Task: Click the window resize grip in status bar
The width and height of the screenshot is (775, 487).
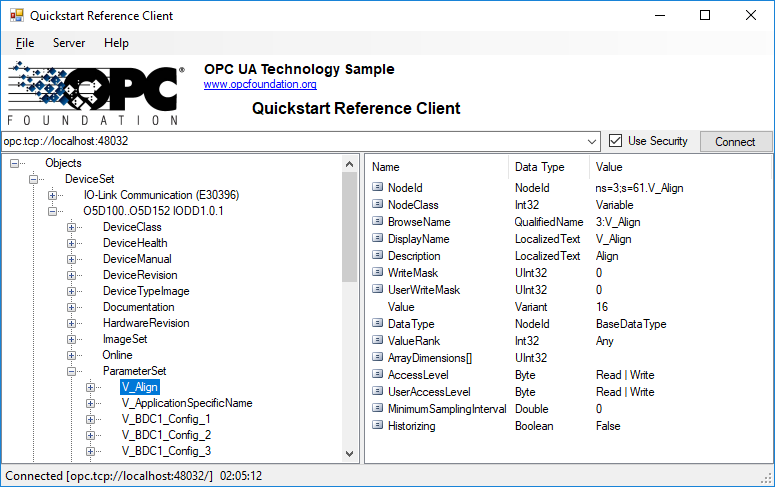Action: click(x=767, y=478)
